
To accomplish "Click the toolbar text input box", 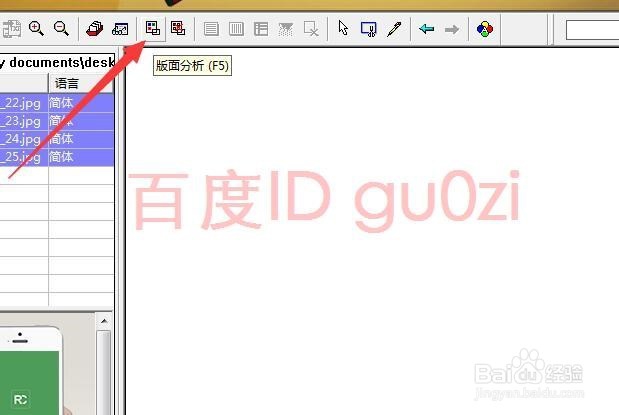I will [592, 30].
